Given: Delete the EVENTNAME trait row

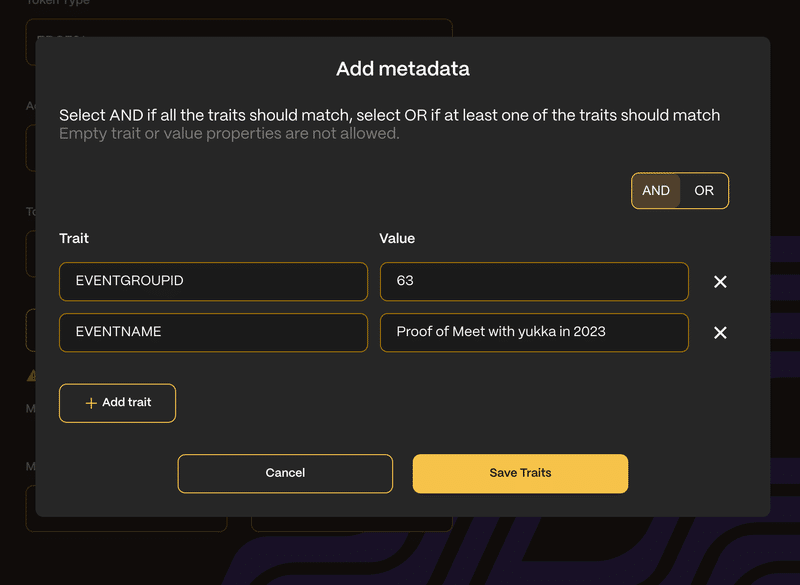Looking at the screenshot, I should click(x=720, y=333).
